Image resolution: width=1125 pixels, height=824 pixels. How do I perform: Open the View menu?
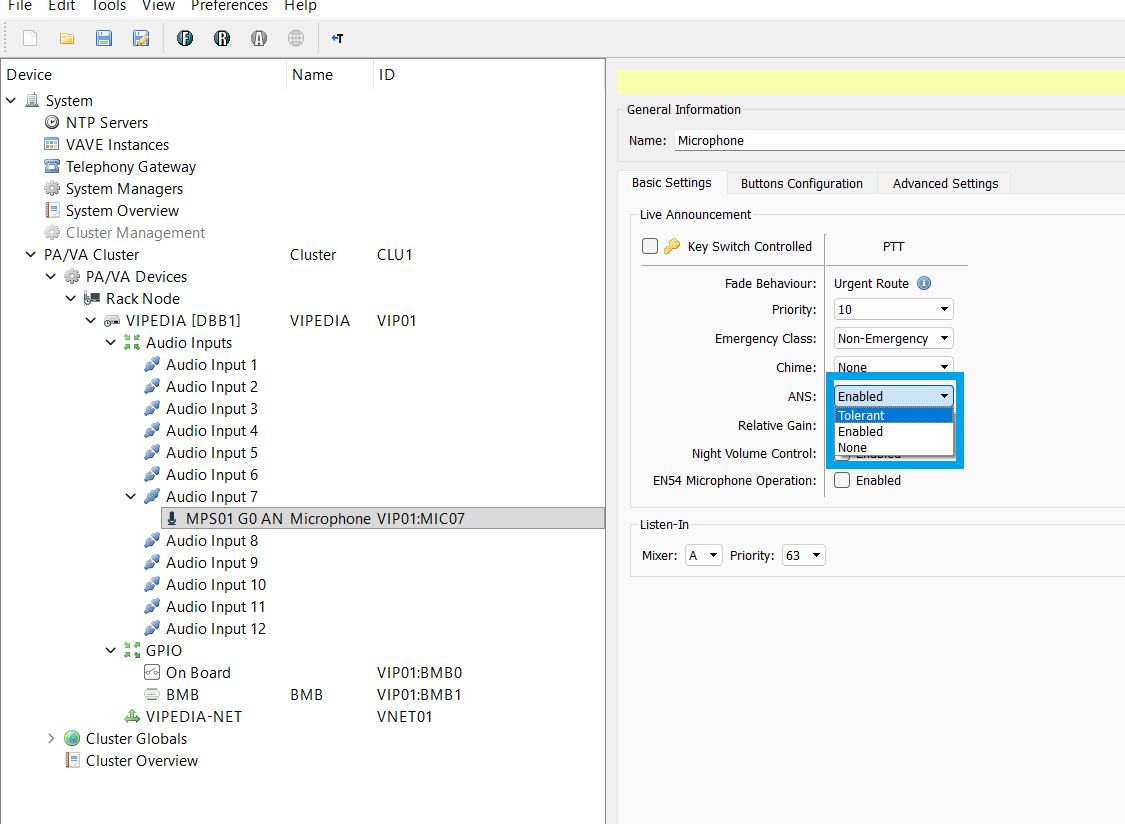[x=159, y=6]
